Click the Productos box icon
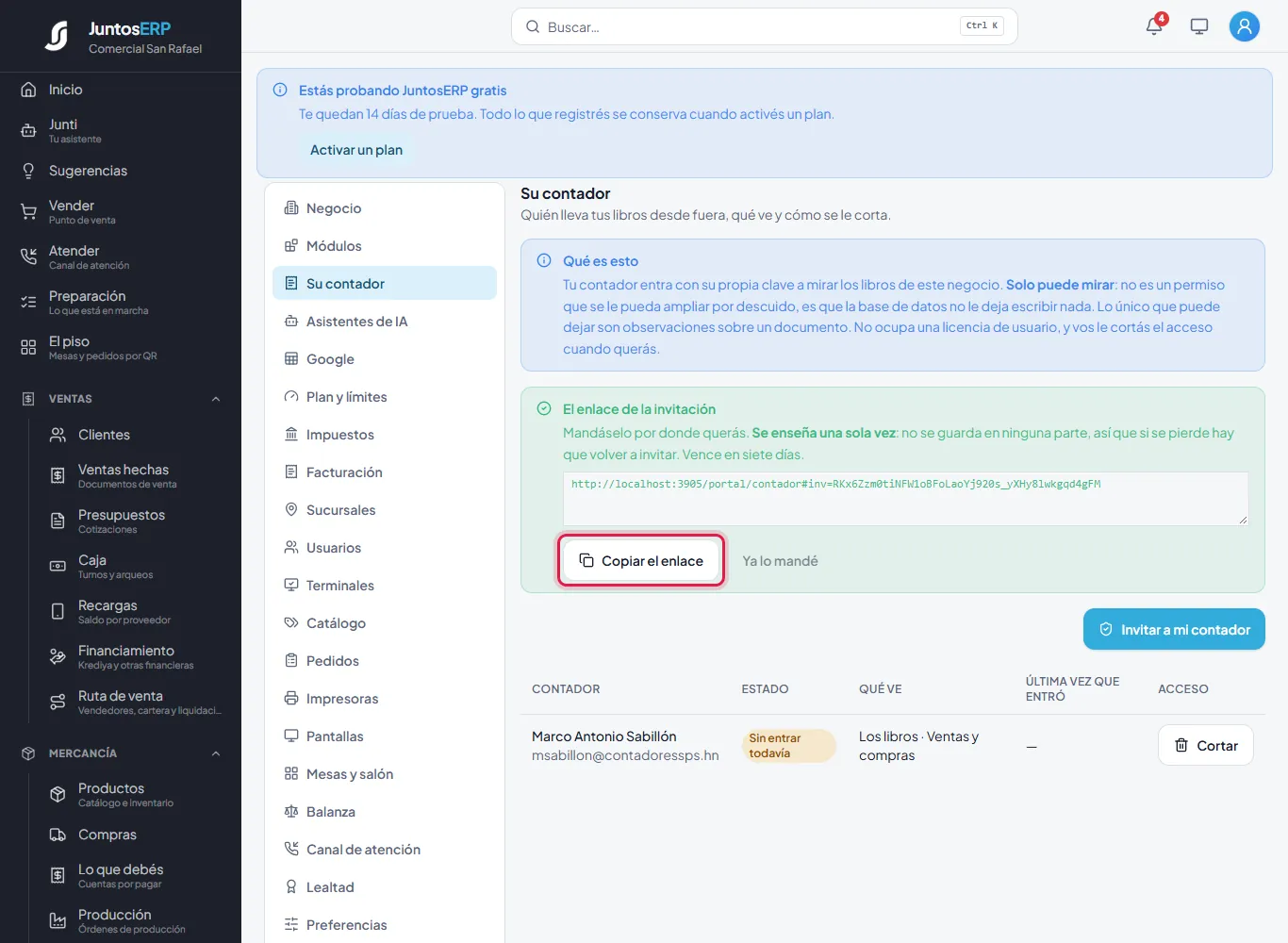Viewport: 1288px width, 943px height. (x=58, y=795)
